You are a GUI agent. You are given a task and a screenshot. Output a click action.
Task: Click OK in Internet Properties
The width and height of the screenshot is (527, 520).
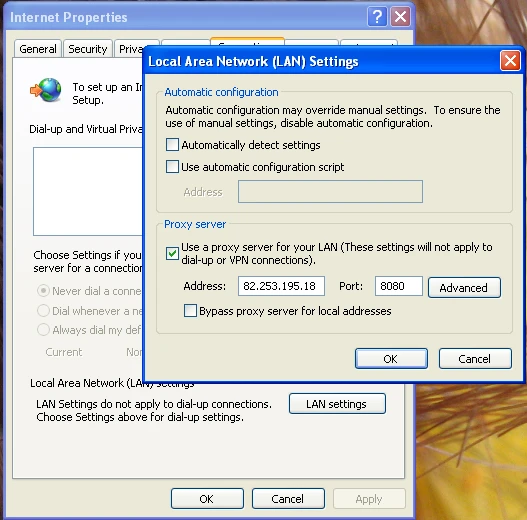207,499
